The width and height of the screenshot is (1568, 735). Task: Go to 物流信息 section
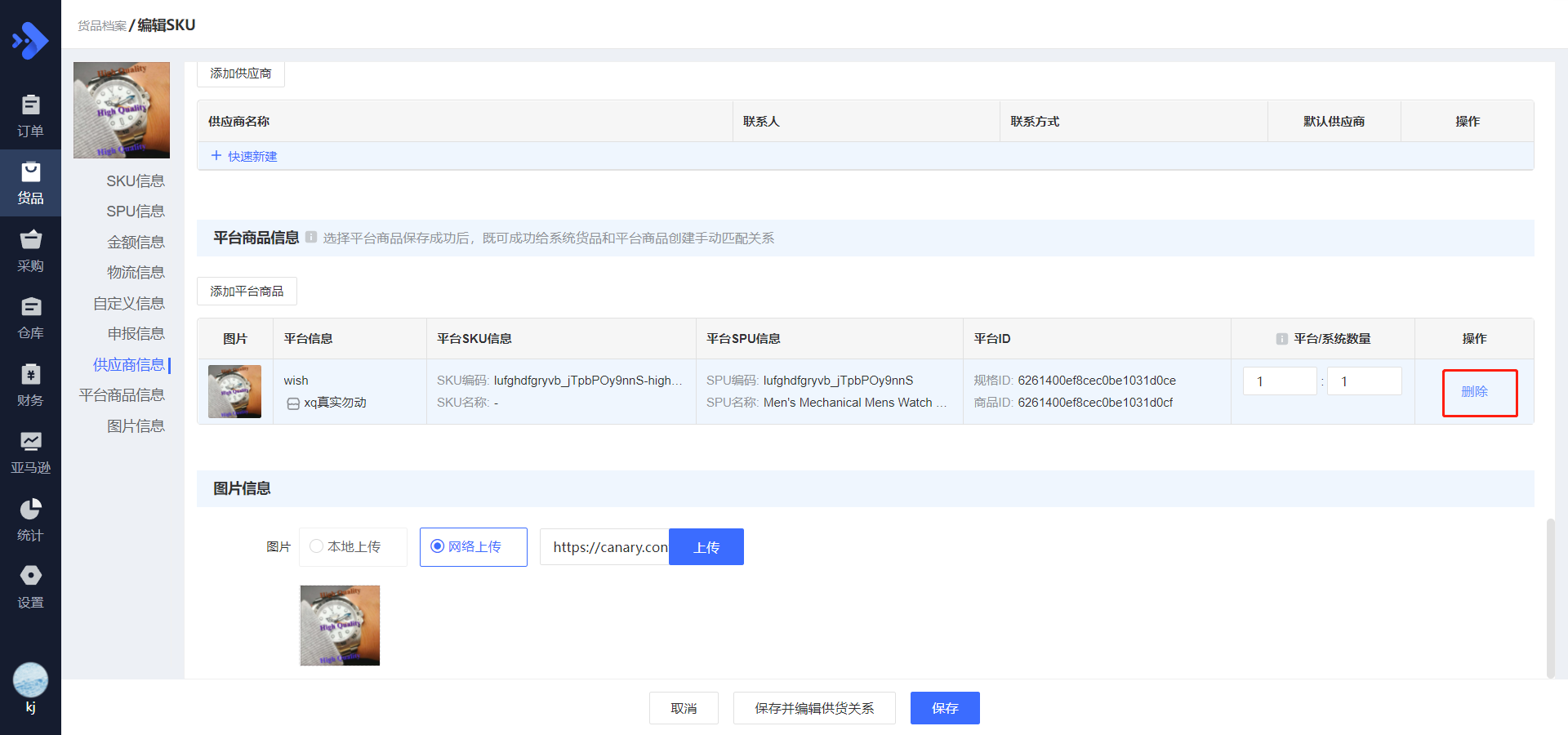[x=136, y=273]
